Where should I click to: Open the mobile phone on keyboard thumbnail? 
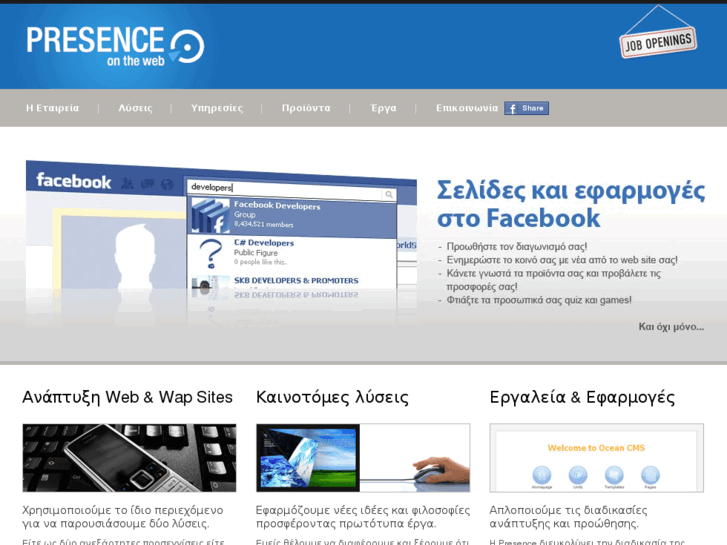click(x=129, y=458)
